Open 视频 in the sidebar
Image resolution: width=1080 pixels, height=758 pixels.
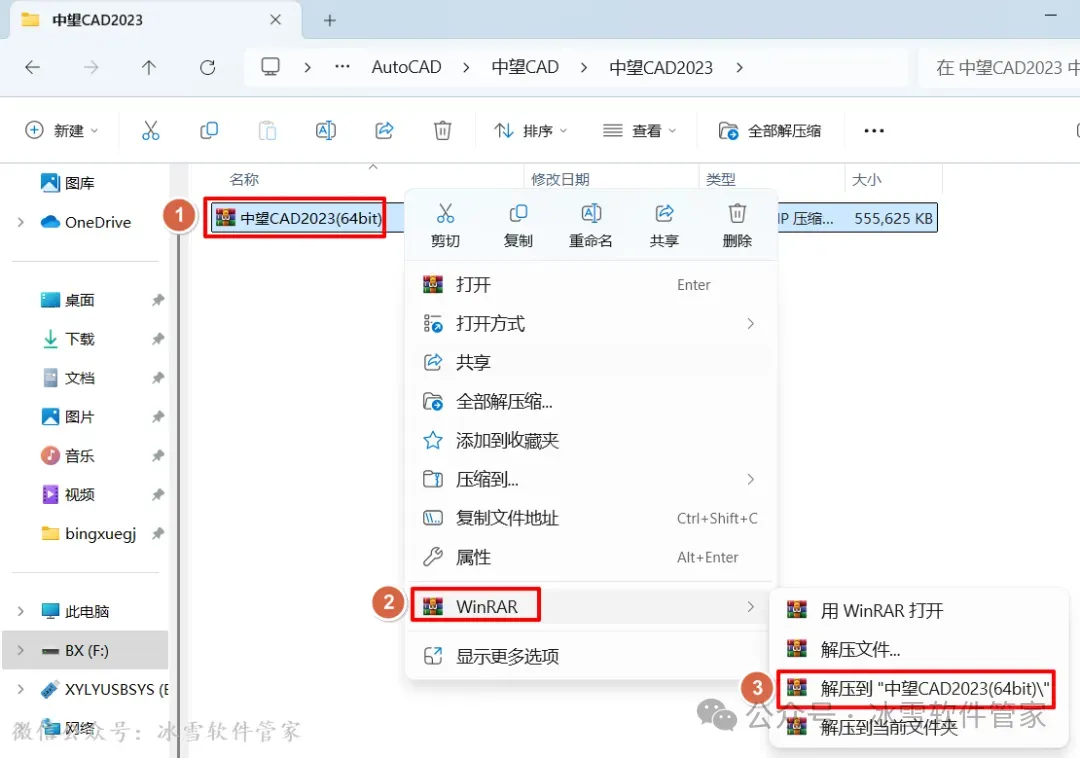pos(68,494)
